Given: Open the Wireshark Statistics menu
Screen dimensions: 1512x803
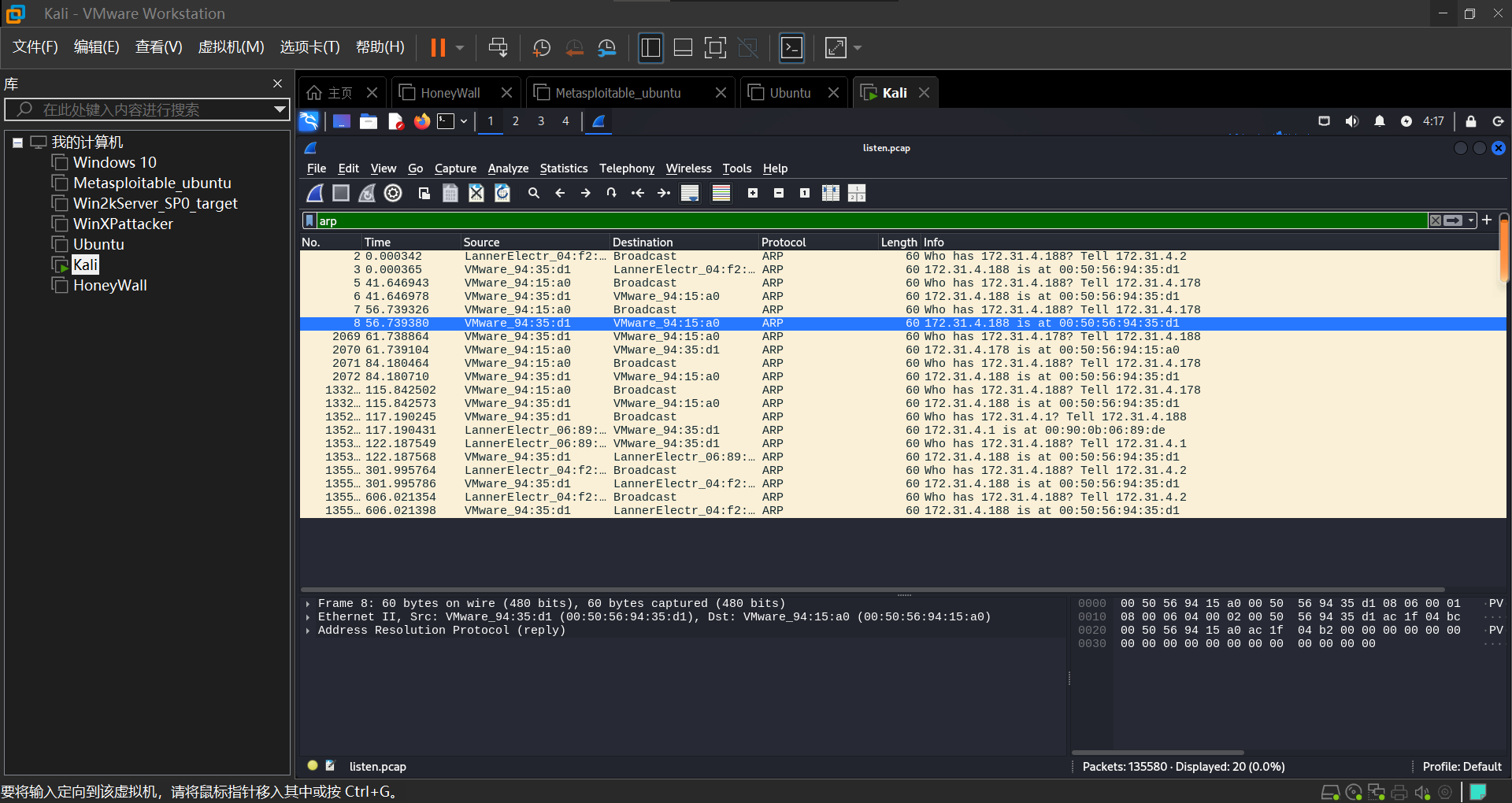Looking at the screenshot, I should (x=564, y=168).
